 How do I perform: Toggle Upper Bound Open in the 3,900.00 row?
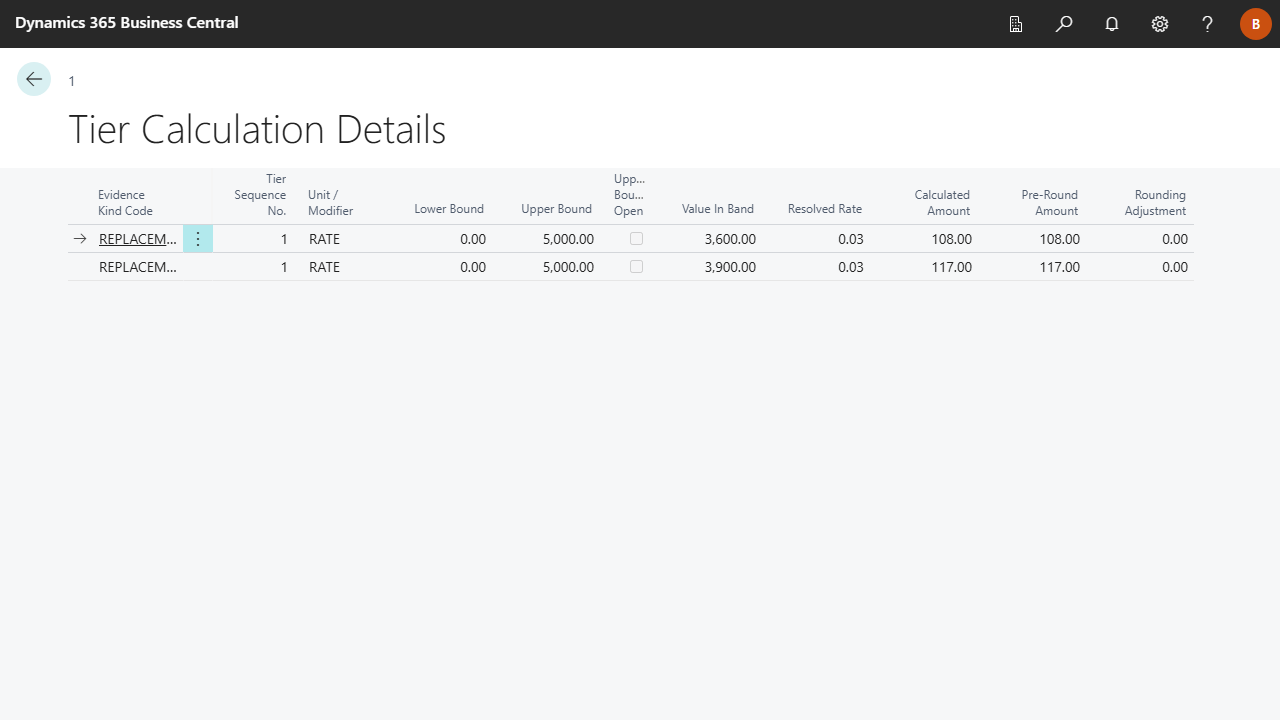(x=636, y=267)
